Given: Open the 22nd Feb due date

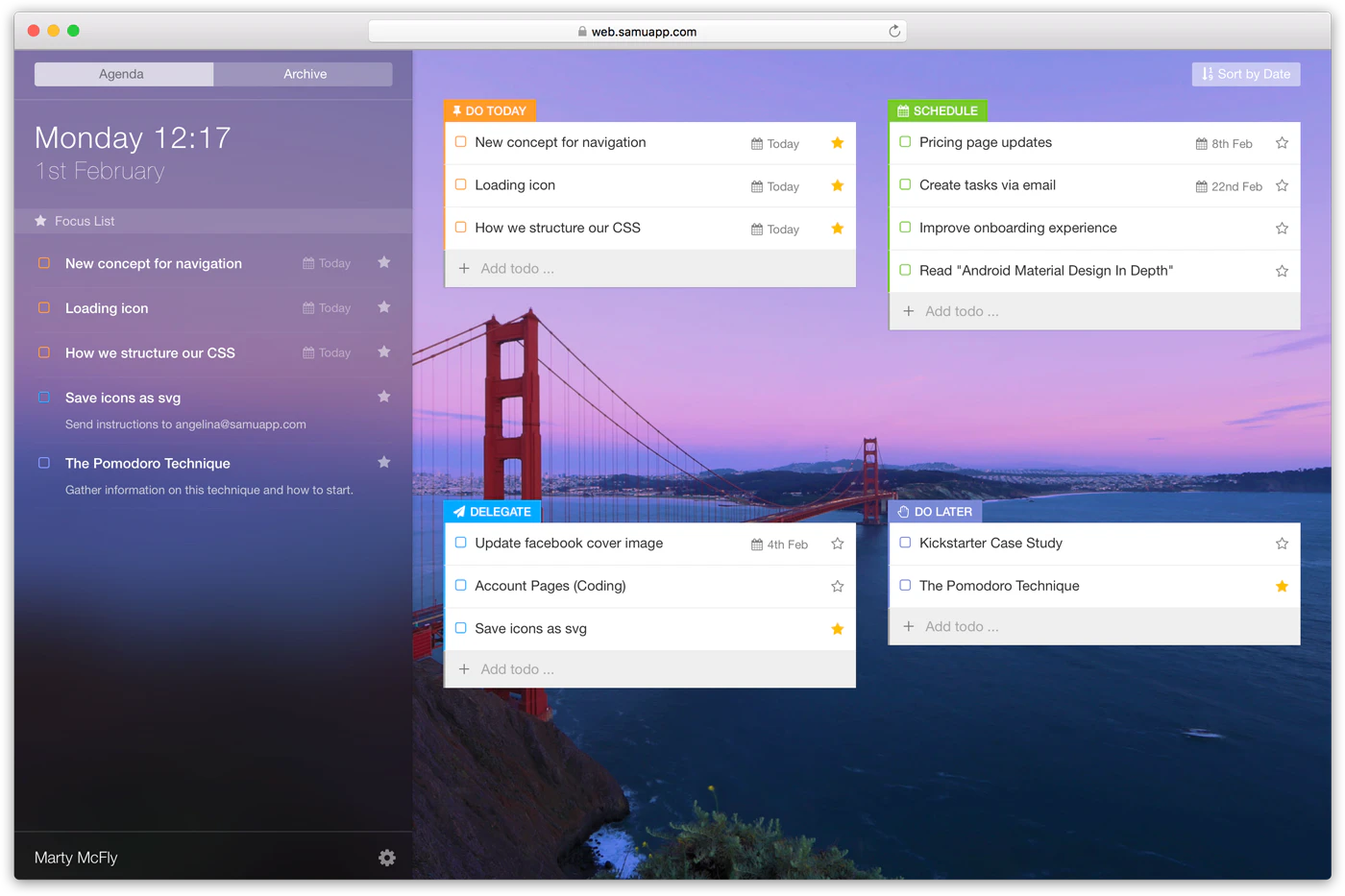Looking at the screenshot, I should tap(1229, 186).
